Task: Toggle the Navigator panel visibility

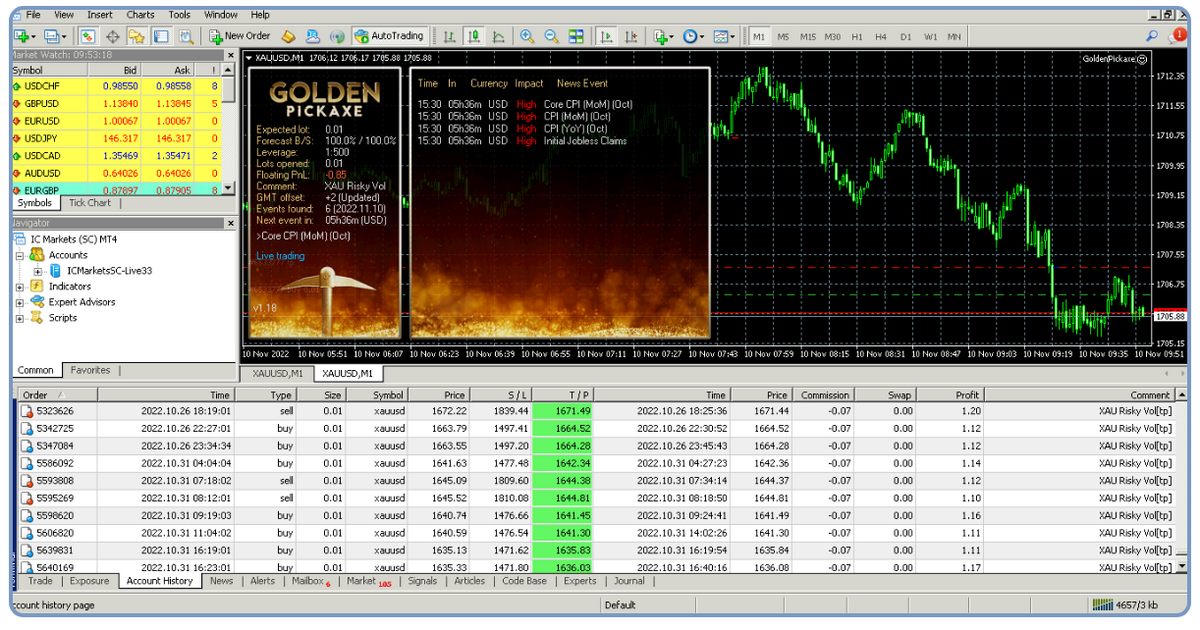Action: 135,35
